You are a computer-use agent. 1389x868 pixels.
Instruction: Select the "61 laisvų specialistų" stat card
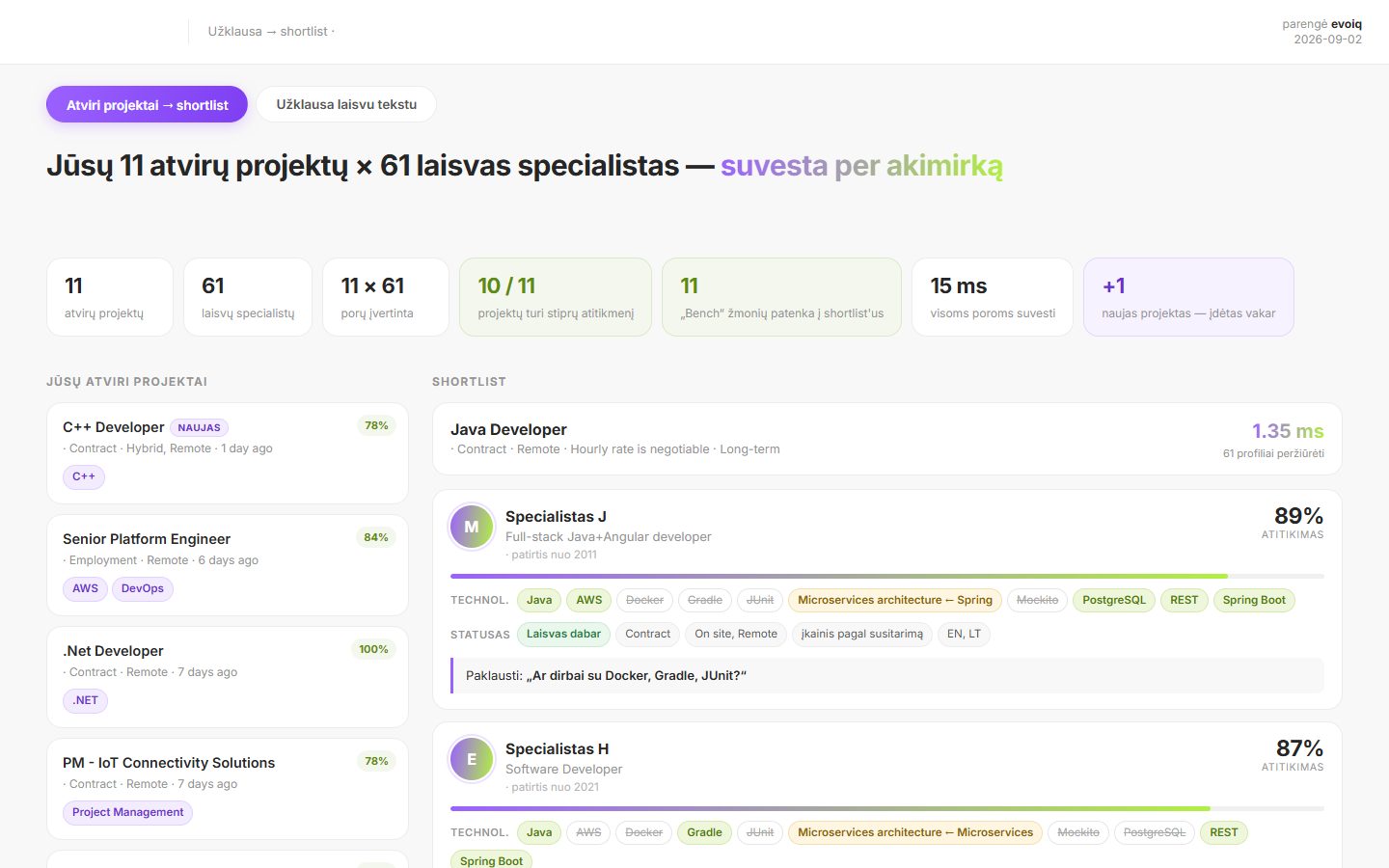pyautogui.click(x=248, y=297)
